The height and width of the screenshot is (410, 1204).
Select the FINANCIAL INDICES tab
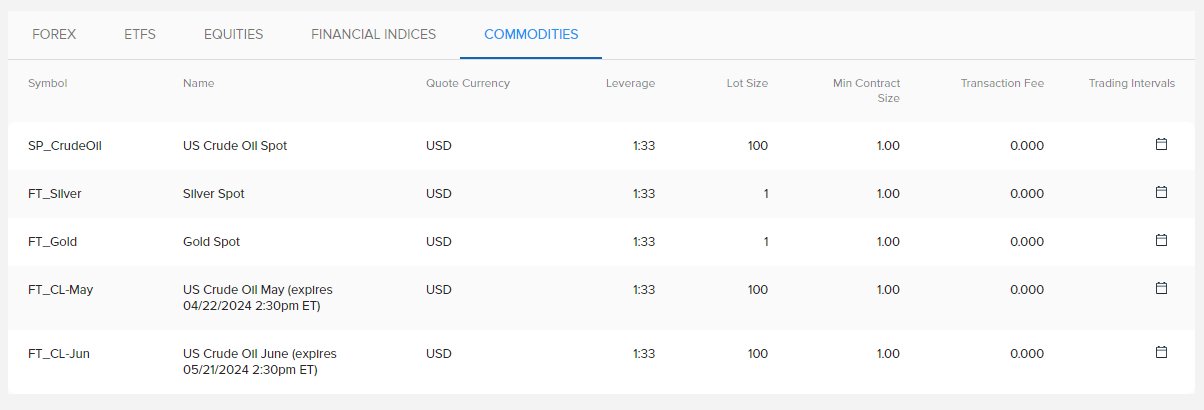click(x=373, y=34)
